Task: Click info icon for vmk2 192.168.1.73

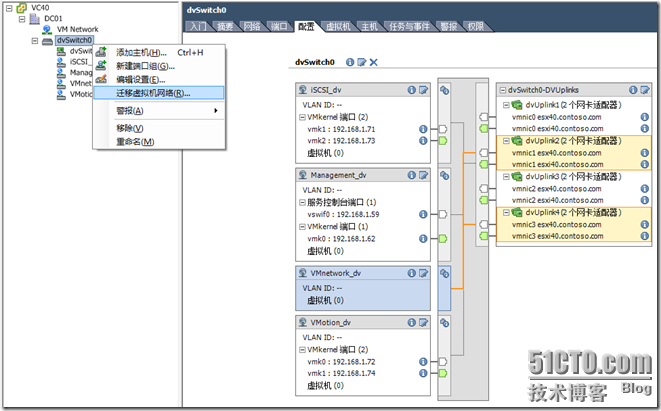Action: [423, 141]
